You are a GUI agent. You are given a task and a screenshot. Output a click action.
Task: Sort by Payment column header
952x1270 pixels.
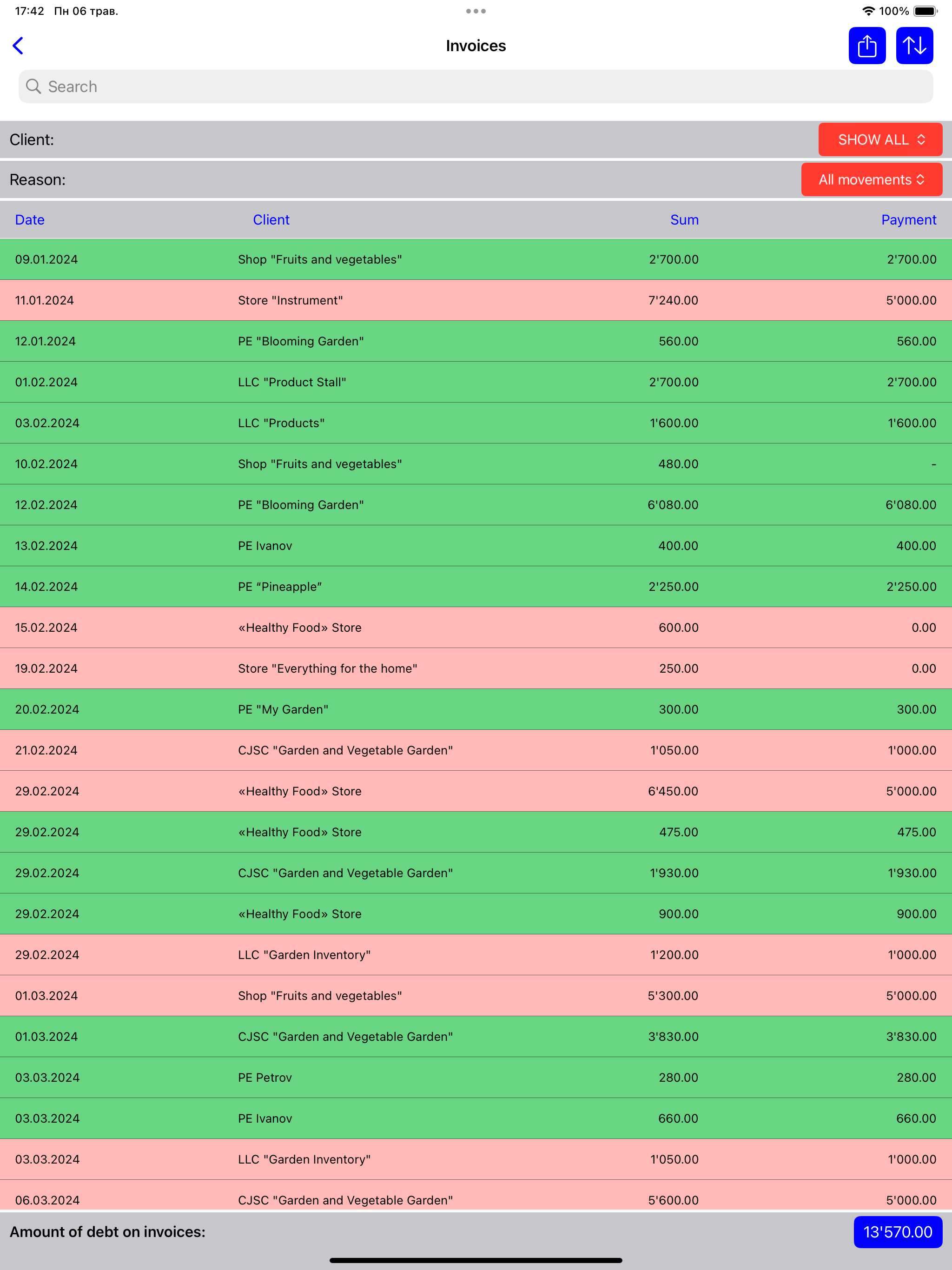(908, 220)
